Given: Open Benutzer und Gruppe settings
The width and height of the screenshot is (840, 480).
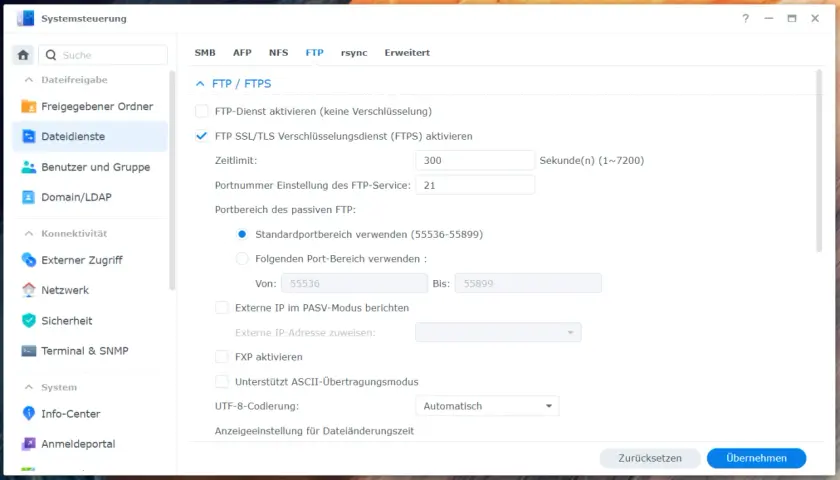Looking at the screenshot, I should (x=90, y=167).
